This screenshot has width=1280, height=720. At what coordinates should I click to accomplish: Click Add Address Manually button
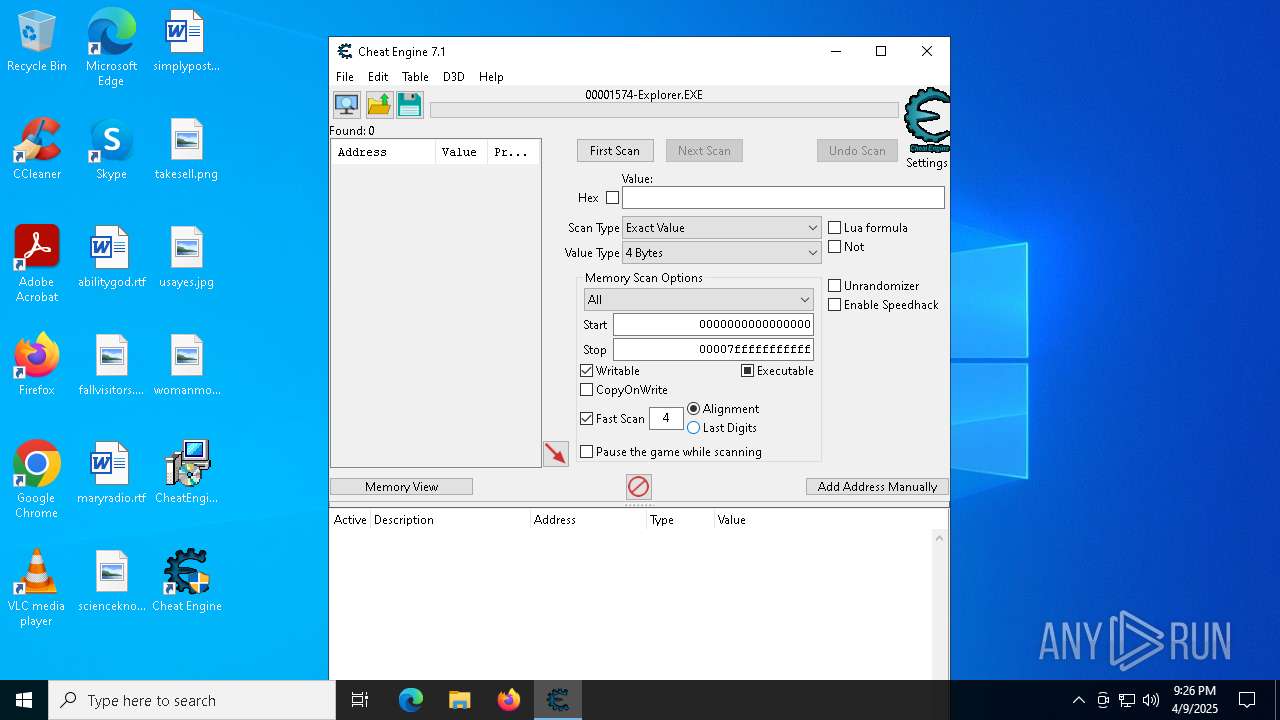(x=877, y=487)
